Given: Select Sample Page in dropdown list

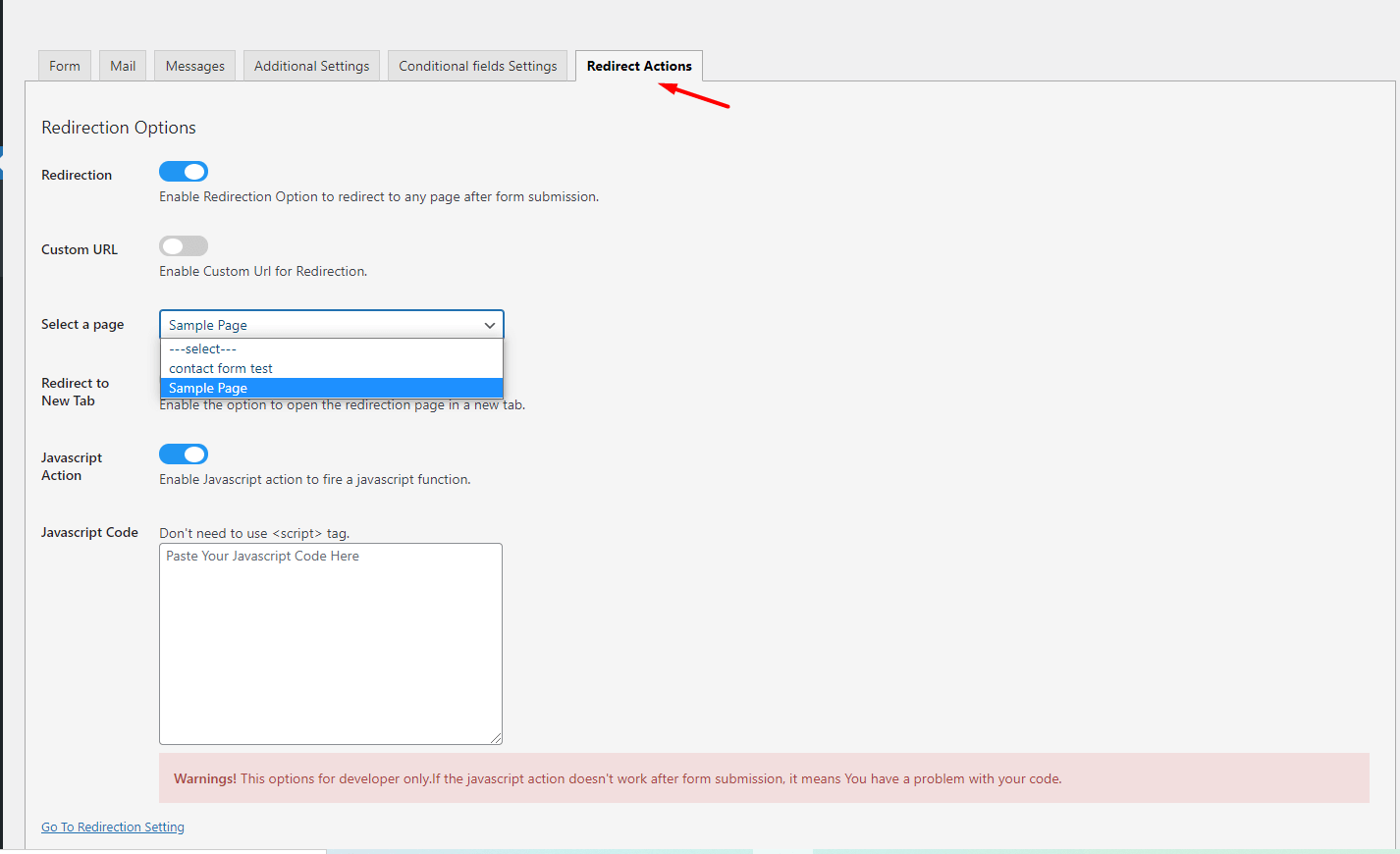Looking at the screenshot, I should (x=332, y=388).
